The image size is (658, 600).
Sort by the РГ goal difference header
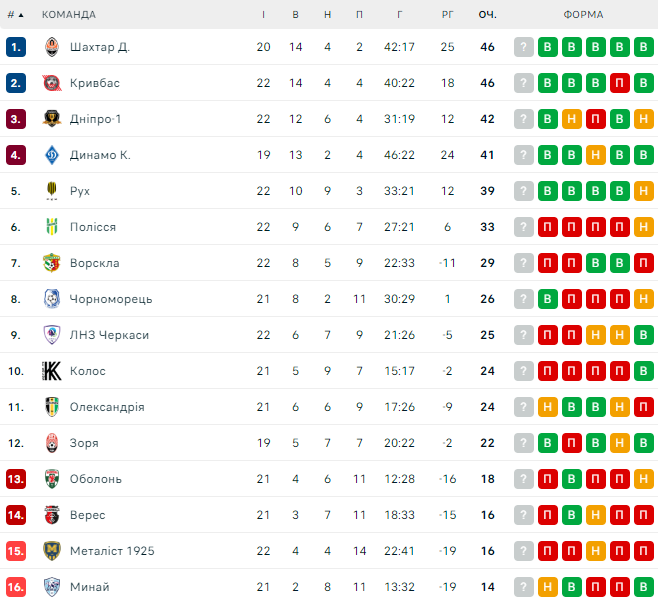(447, 15)
